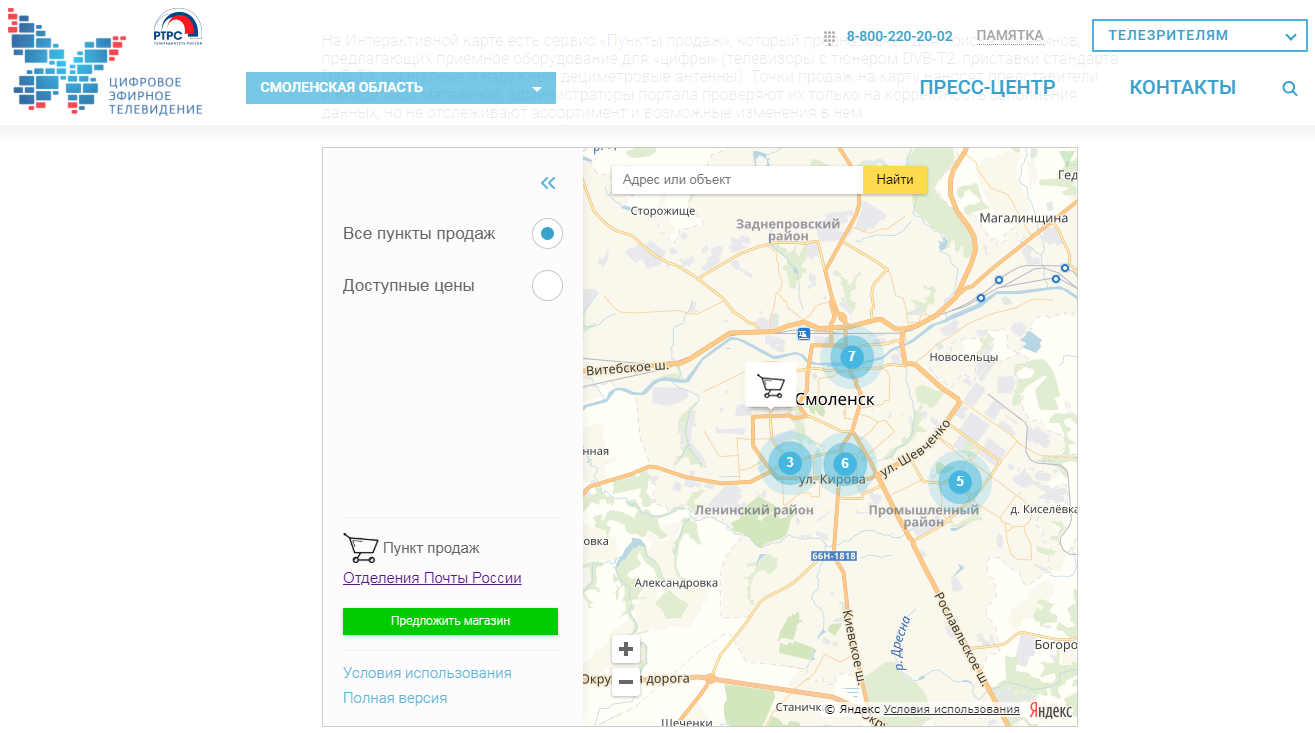Click the Смоленск city label on map
The height and width of the screenshot is (733, 1315).
tap(835, 399)
